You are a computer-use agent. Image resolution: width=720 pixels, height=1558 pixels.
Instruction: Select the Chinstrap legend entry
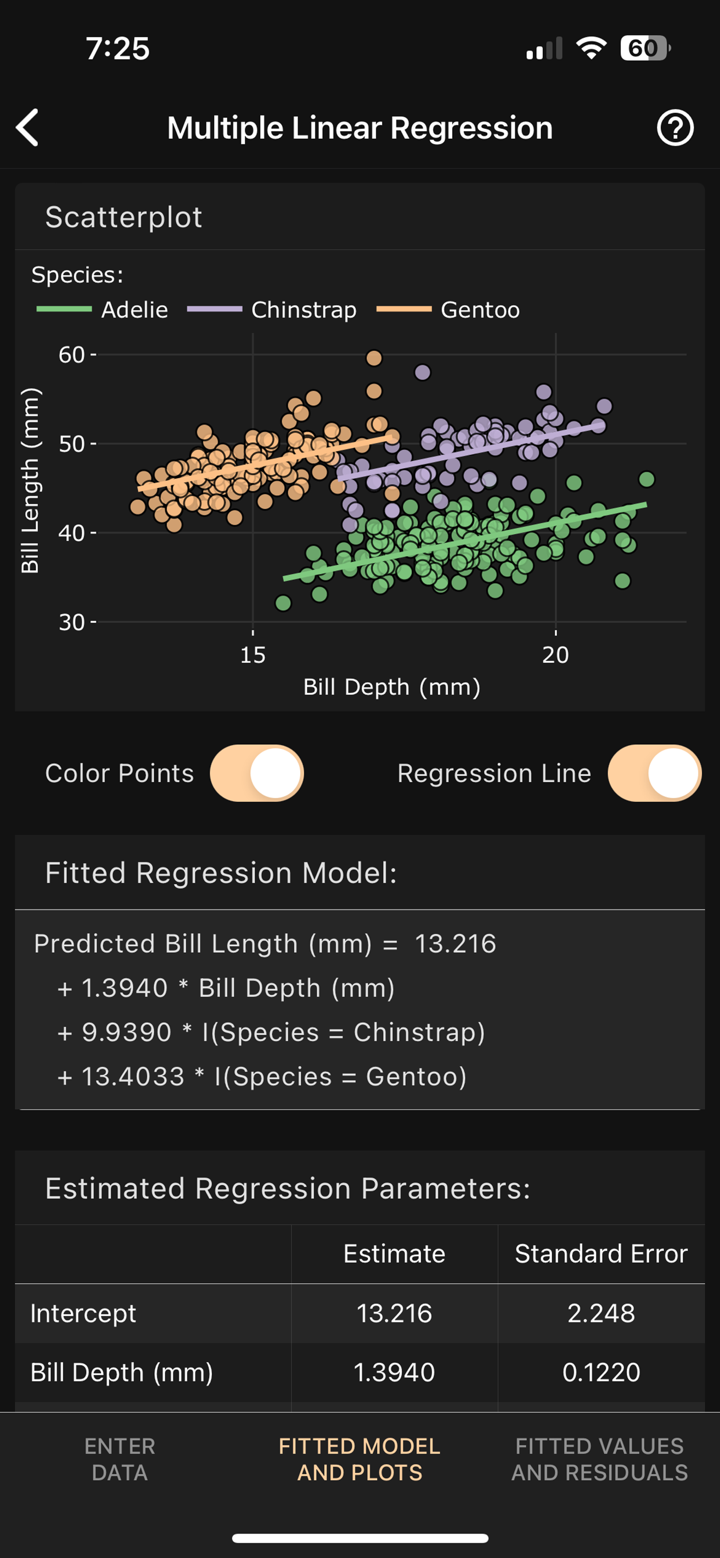tap(281, 310)
